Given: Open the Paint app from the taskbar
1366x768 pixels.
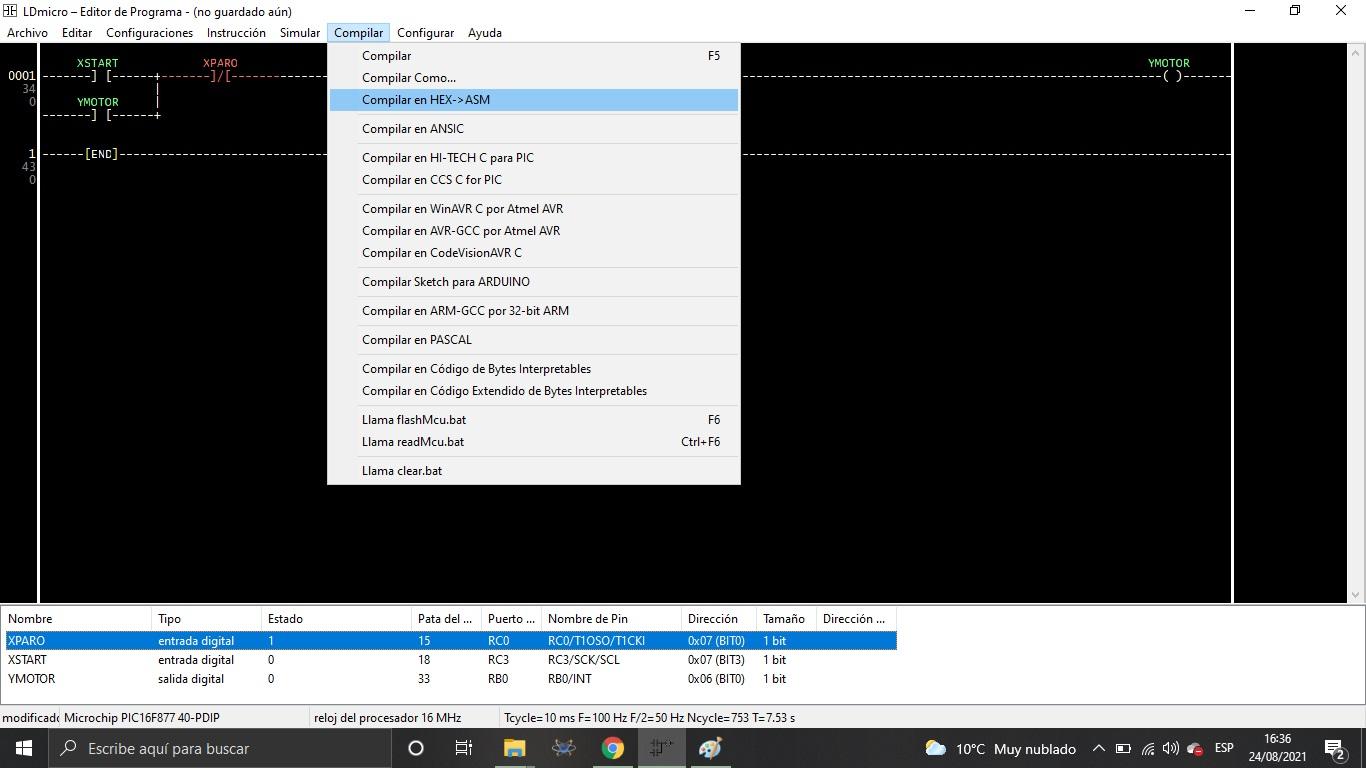Looking at the screenshot, I should (x=711, y=748).
